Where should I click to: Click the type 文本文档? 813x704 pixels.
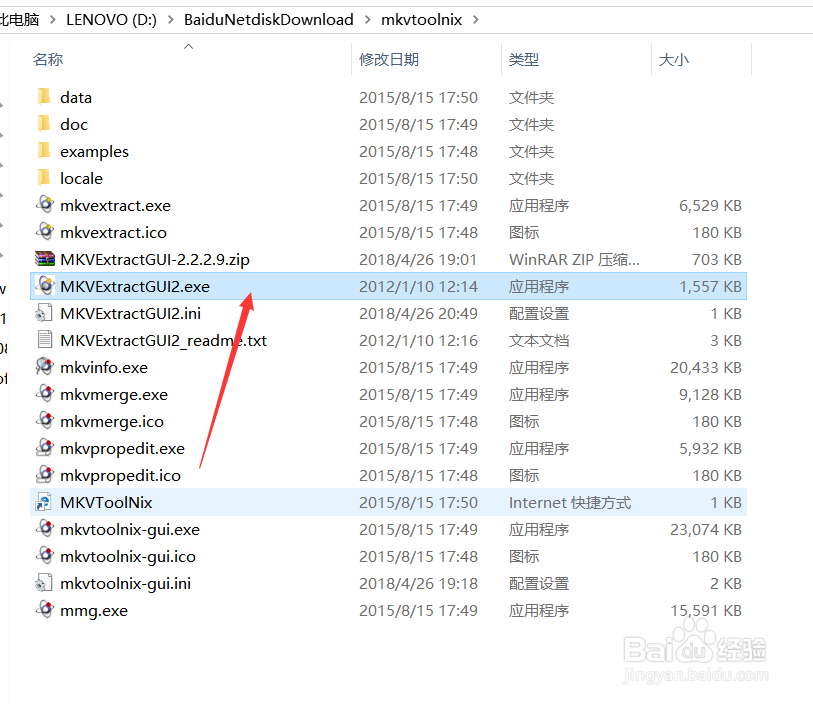pos(539,341)
